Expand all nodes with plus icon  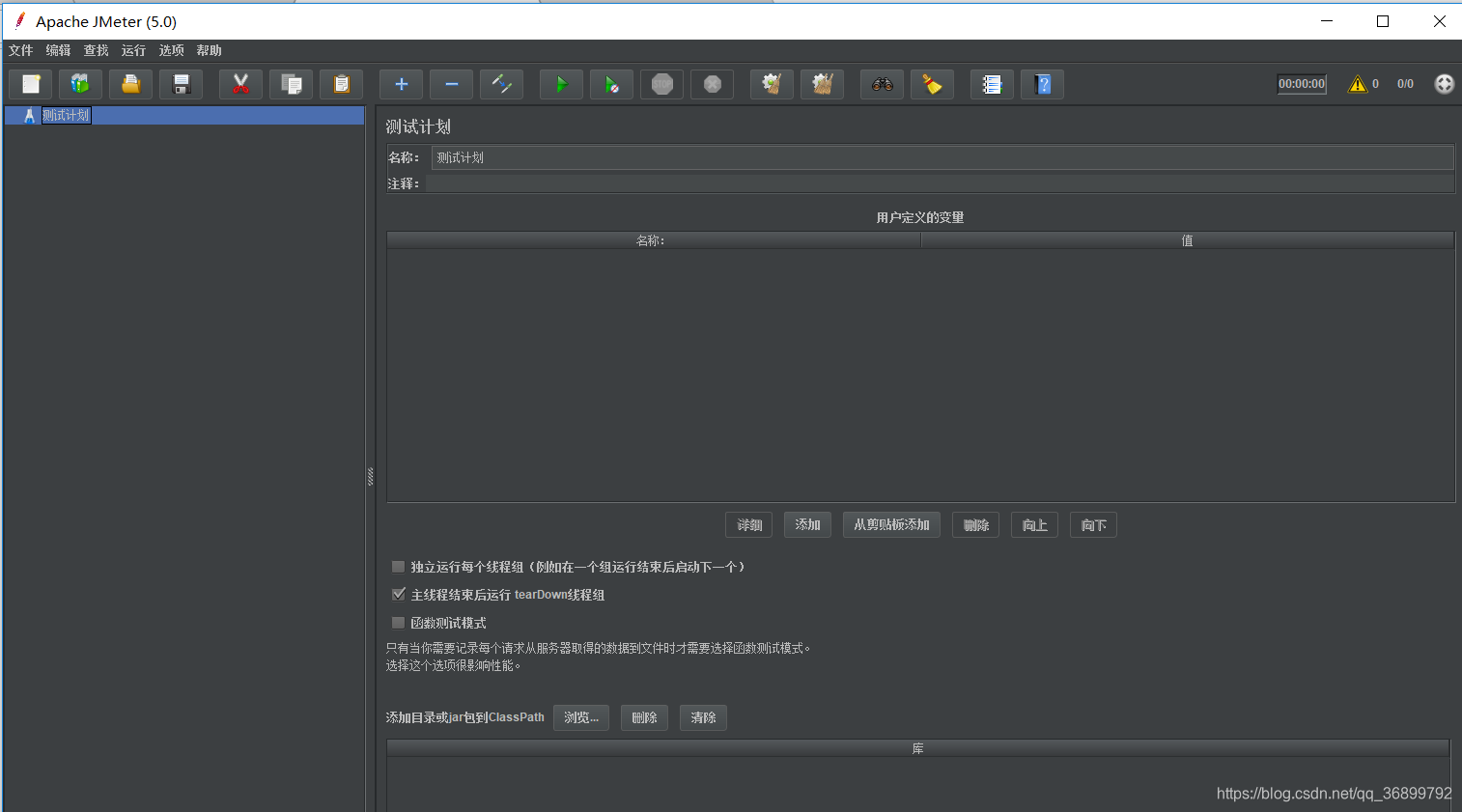click(x=401, y=84)
